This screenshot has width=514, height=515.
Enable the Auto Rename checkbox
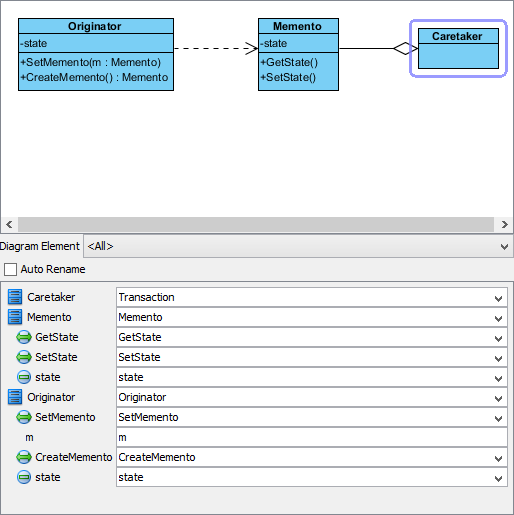click(10, 269)
